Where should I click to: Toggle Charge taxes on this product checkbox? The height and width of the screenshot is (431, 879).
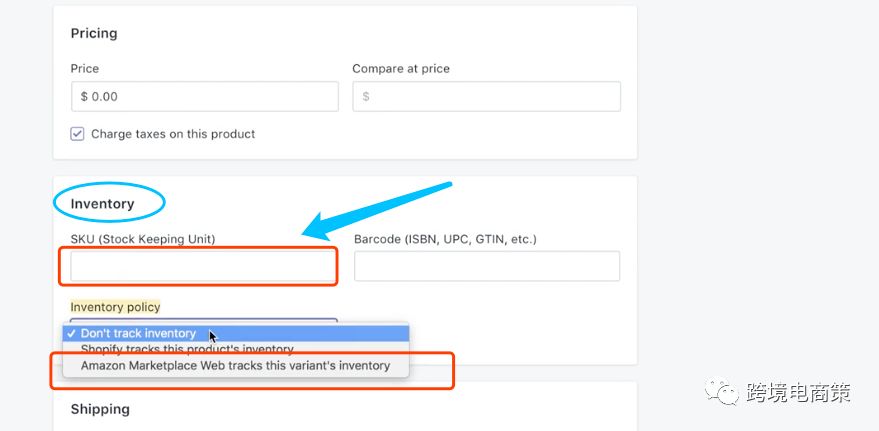(77, 134)
